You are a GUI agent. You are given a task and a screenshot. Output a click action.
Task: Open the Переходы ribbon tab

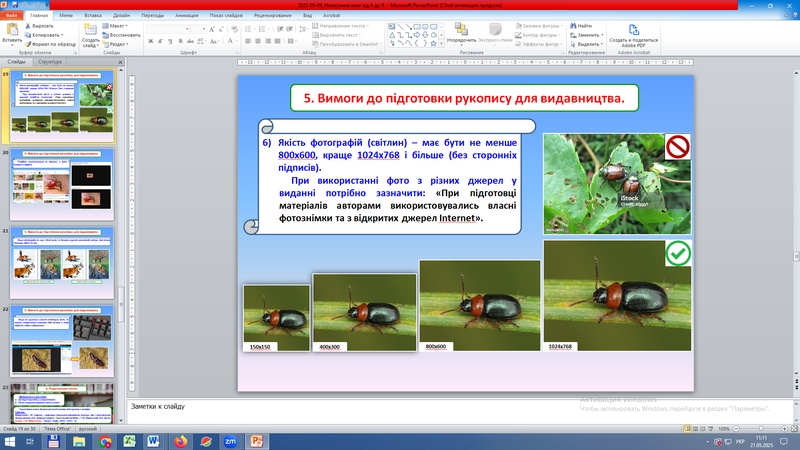[x=153, y=15]
